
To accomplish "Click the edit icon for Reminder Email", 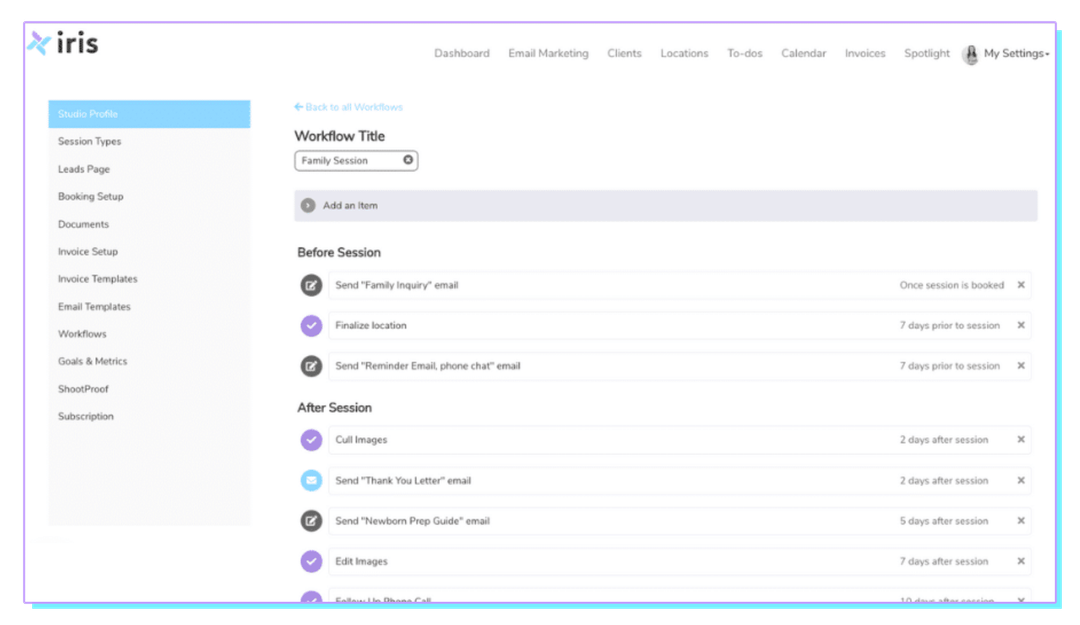I will [311, 366].
